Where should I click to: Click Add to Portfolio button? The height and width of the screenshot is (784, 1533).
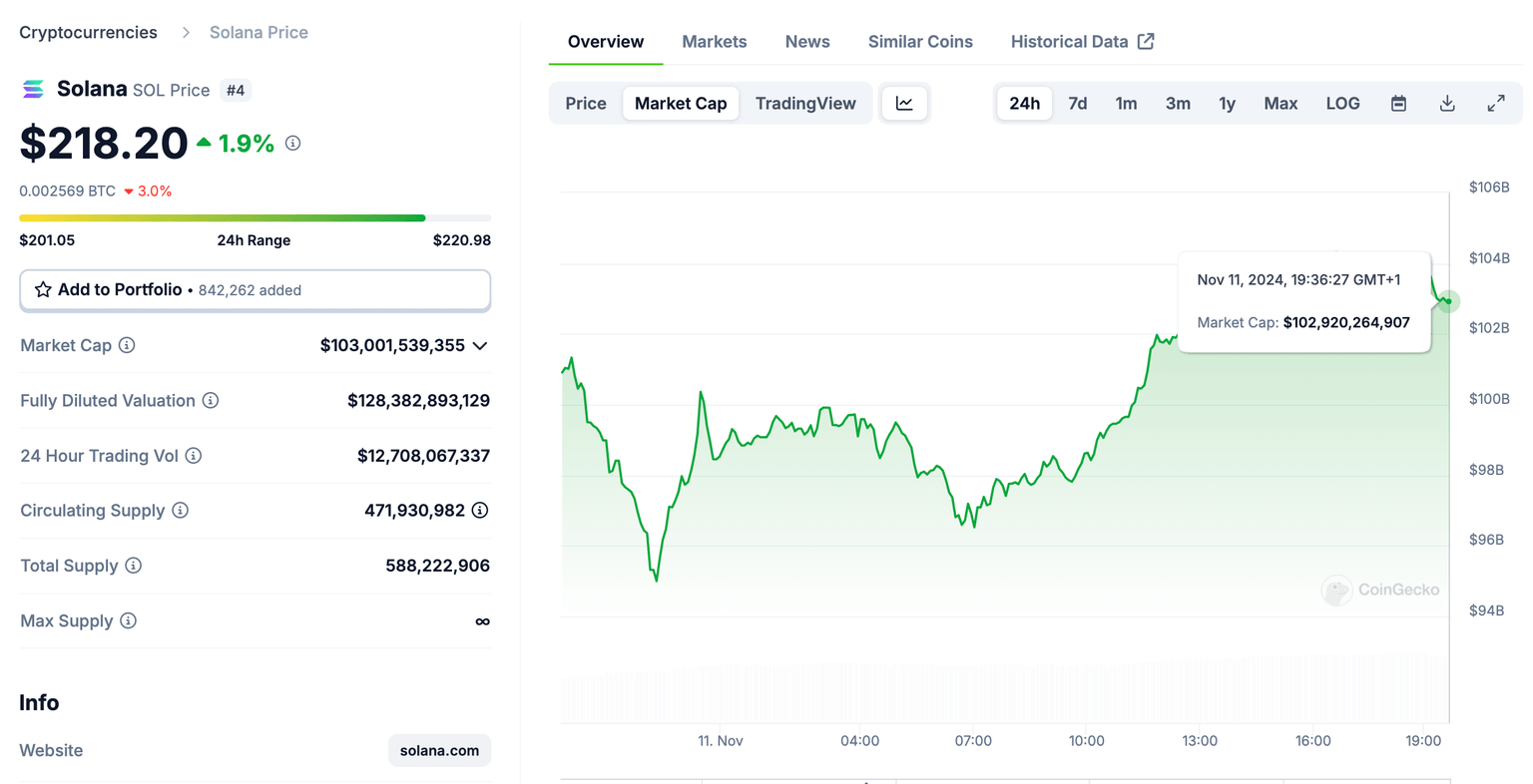(255, 290)
